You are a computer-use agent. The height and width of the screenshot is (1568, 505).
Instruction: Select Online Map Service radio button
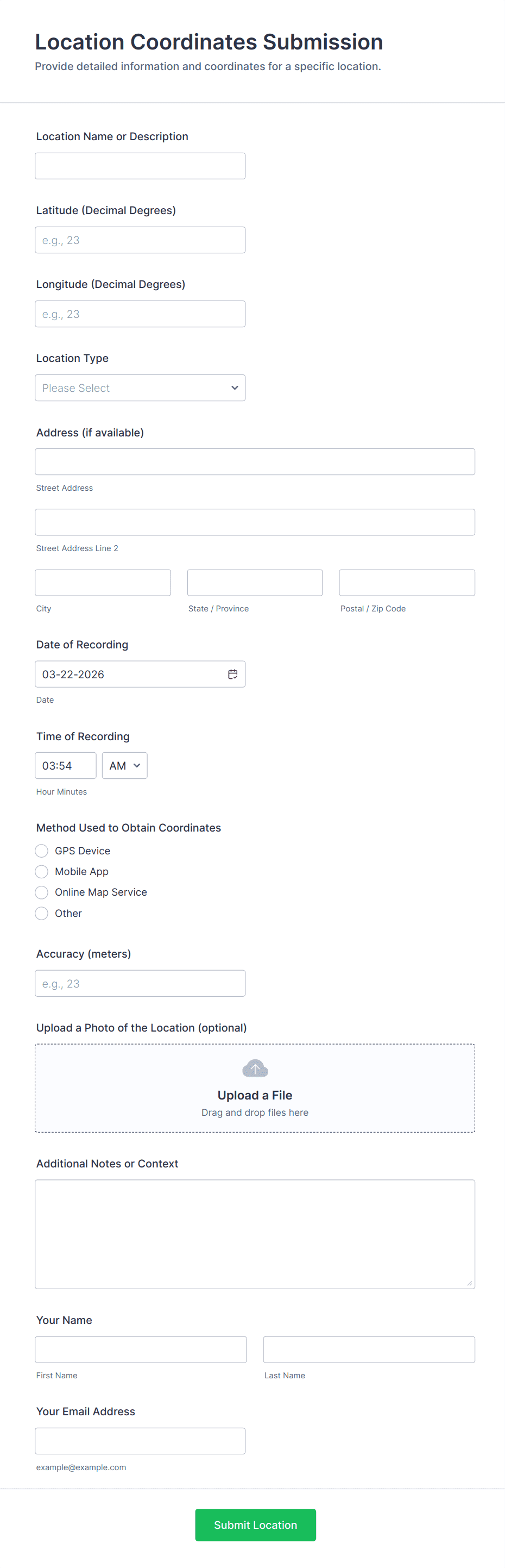tap(41, 892)
